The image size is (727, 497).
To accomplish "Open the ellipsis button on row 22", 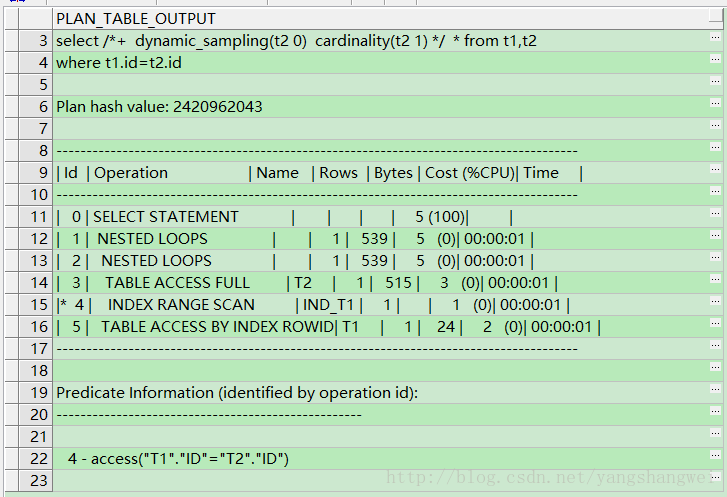I will coord(715,458).
